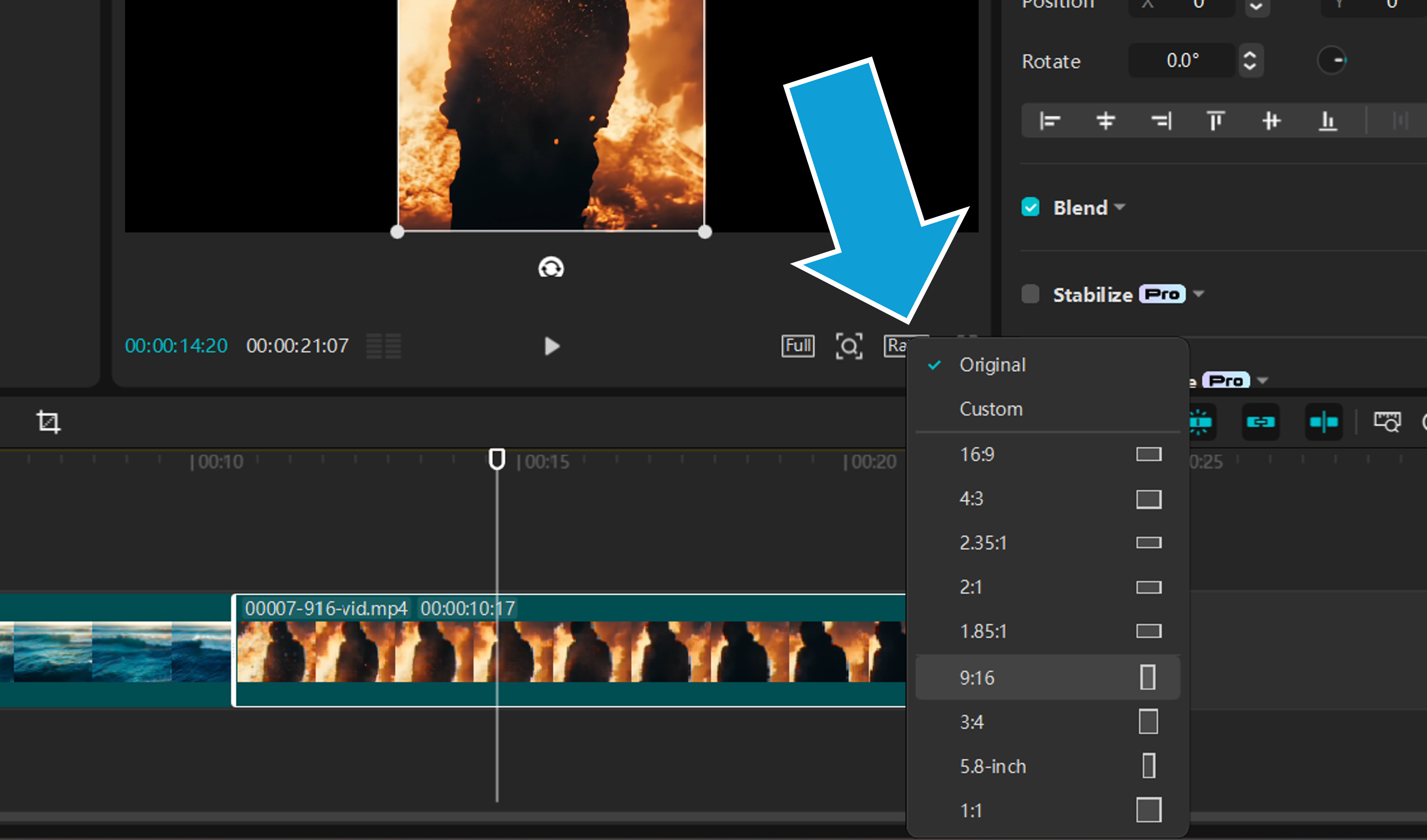Uncheck the Blend checkbox

[x=1030, y=207]
